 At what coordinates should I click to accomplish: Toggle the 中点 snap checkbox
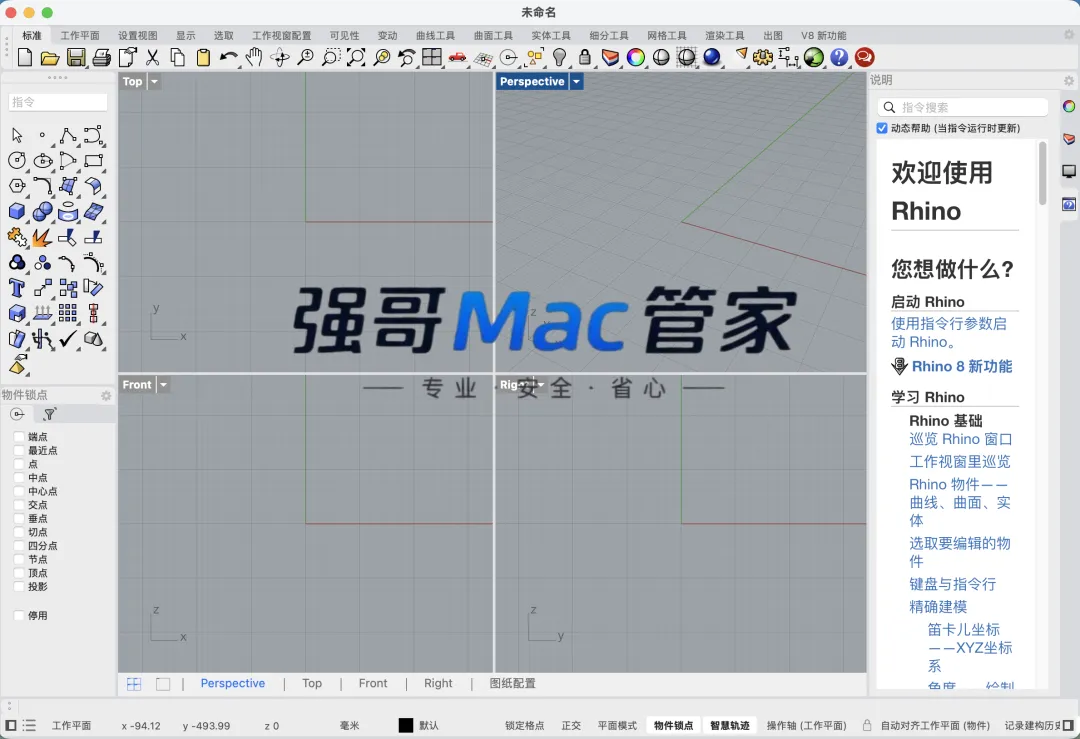tap(19, 477)
